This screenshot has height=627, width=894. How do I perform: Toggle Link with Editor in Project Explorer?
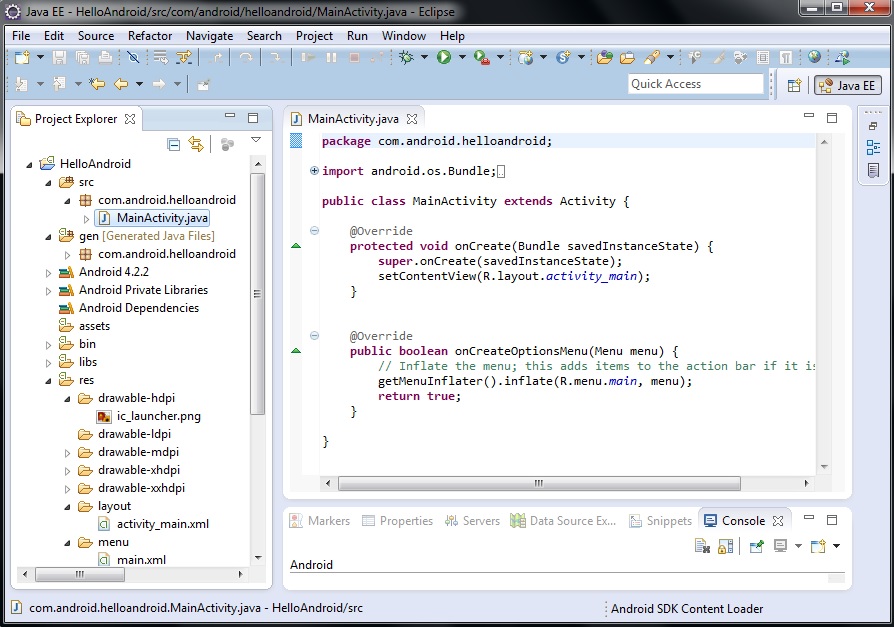click(x=196, y=144)
